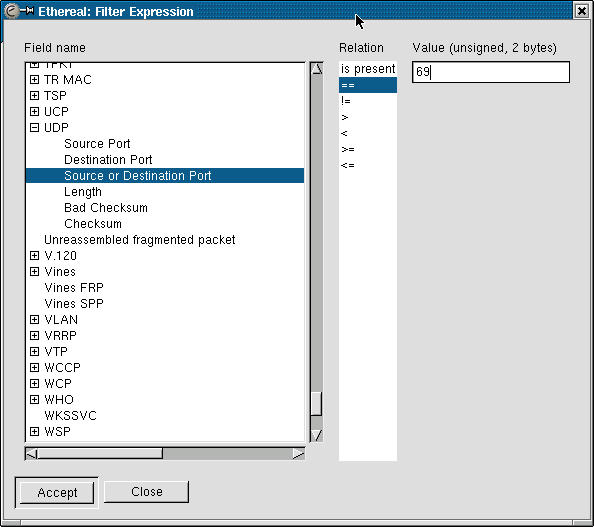Choose the '>=' relation
594x527 pixels.
pyautogui.click(x=368, y=149)
